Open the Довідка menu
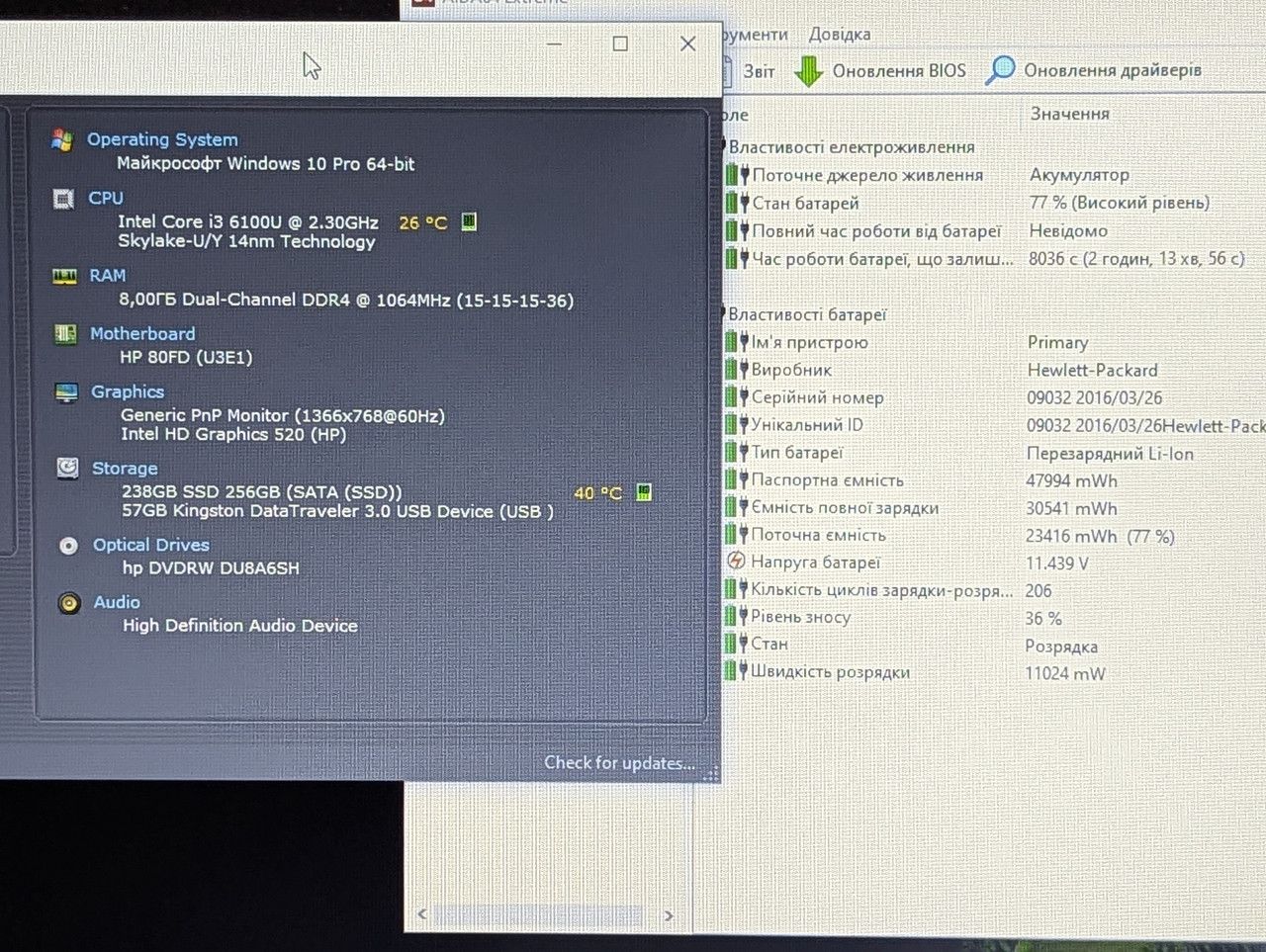The image size is (1266, 952). coord(840,35)
